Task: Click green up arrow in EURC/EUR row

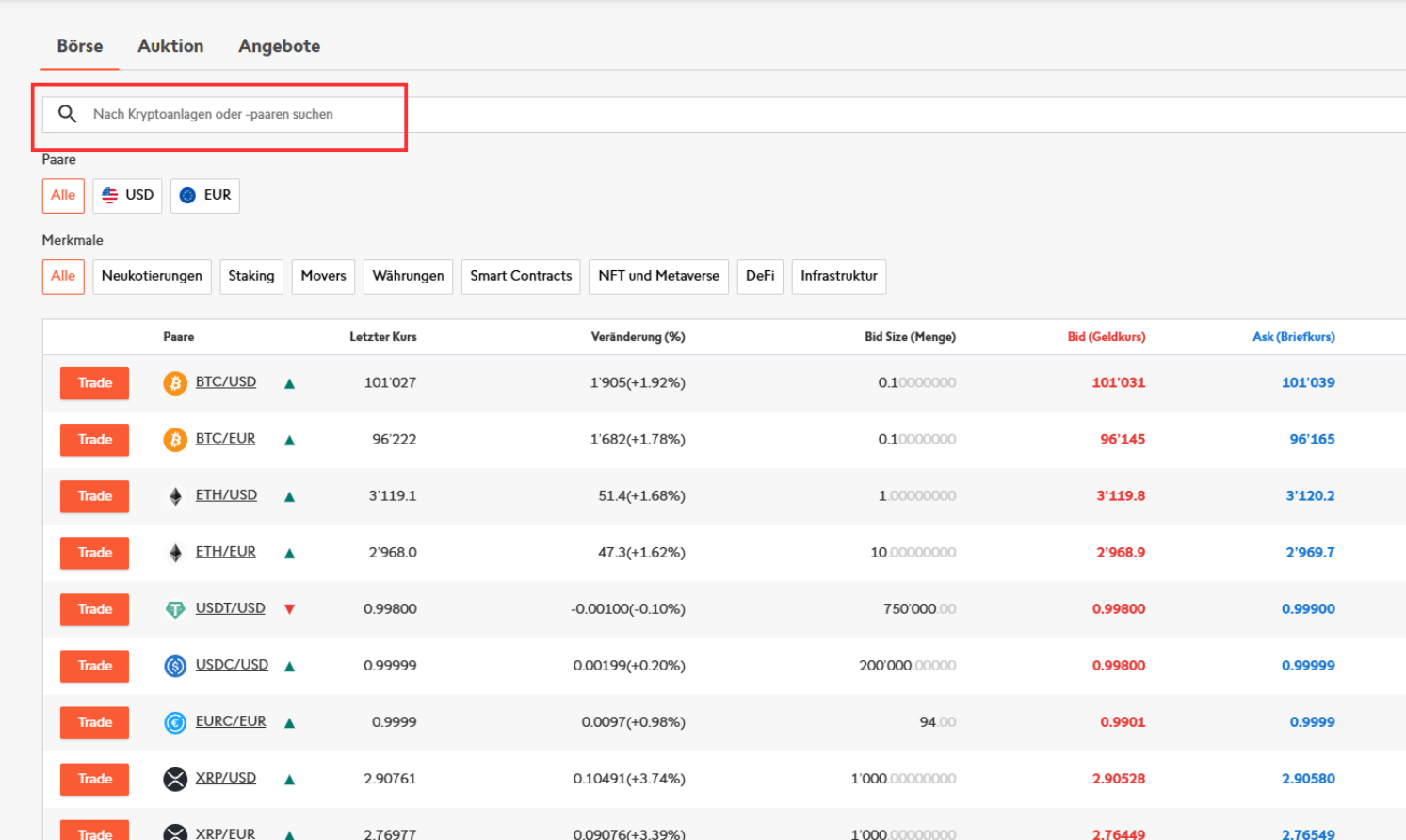Action: click(290, 722)
